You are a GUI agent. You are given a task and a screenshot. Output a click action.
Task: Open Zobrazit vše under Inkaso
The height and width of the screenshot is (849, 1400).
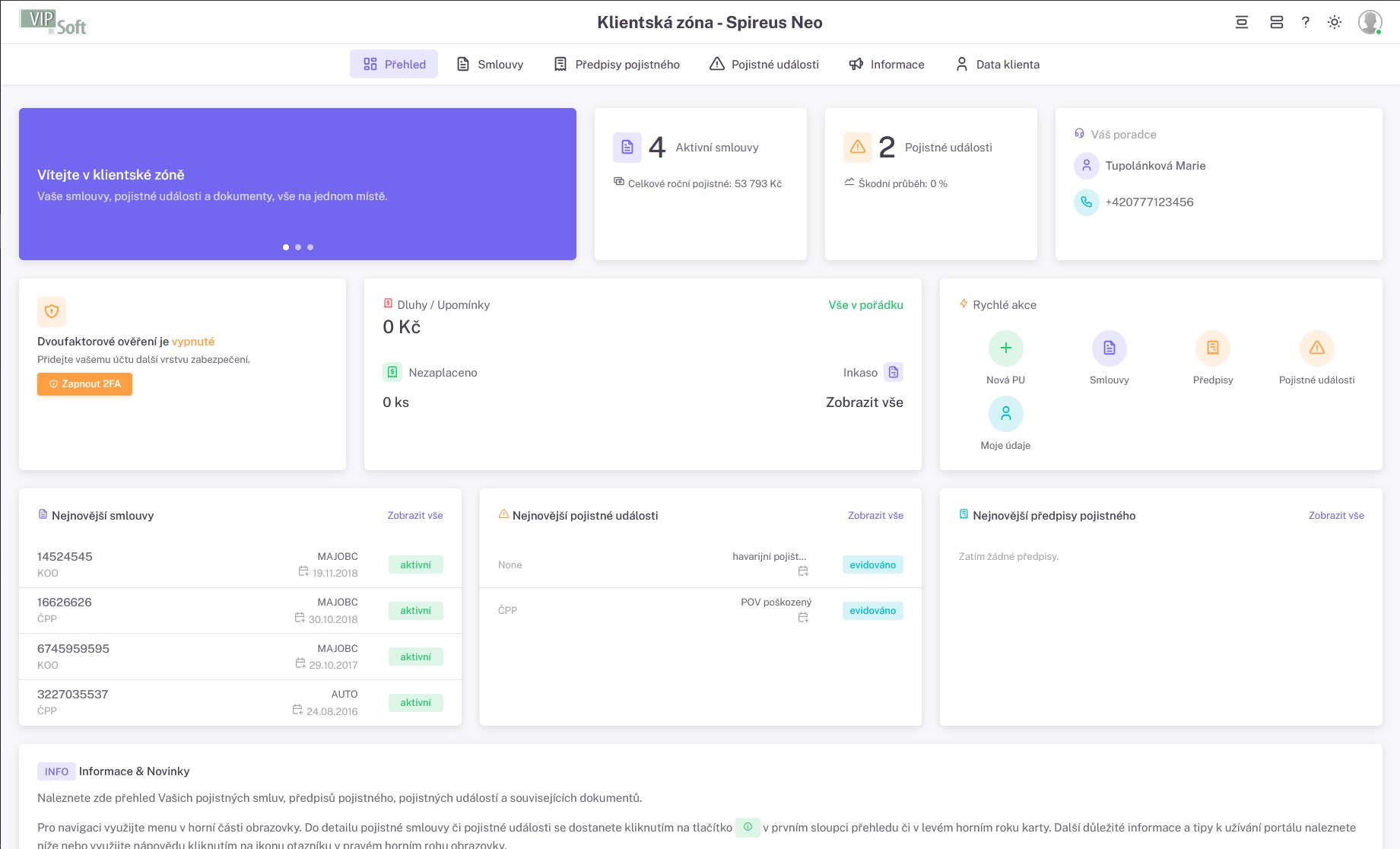pyautogui.click(x=865, y=402)
